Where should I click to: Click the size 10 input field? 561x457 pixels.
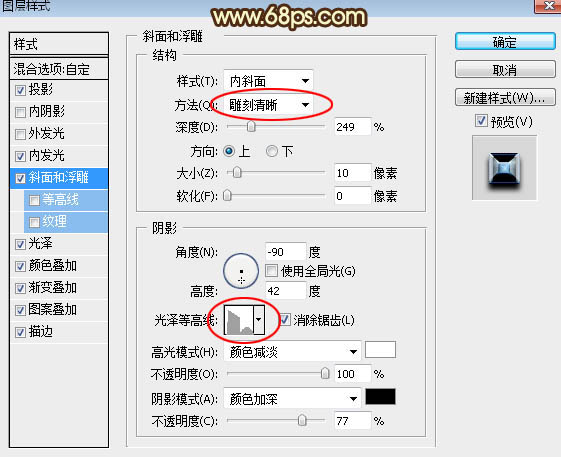click(352, 173)
